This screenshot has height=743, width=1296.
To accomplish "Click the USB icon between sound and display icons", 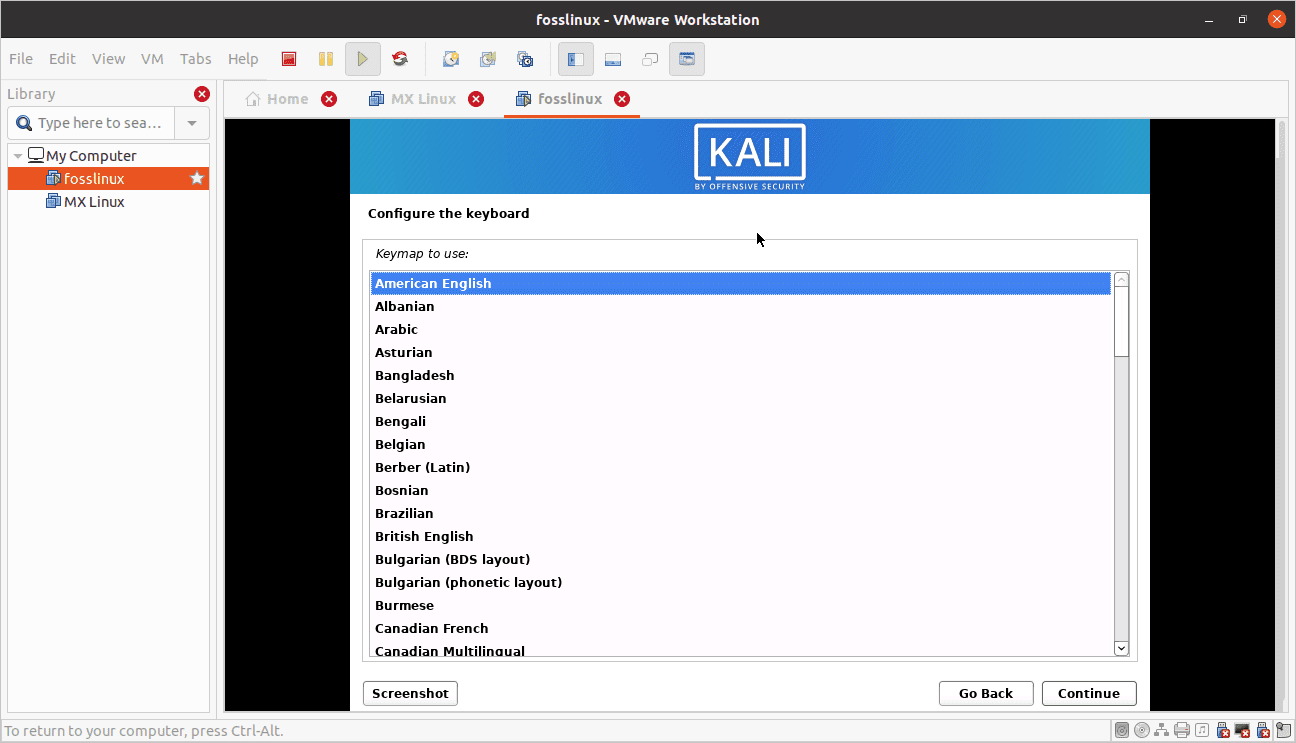I will (1223, 730).
